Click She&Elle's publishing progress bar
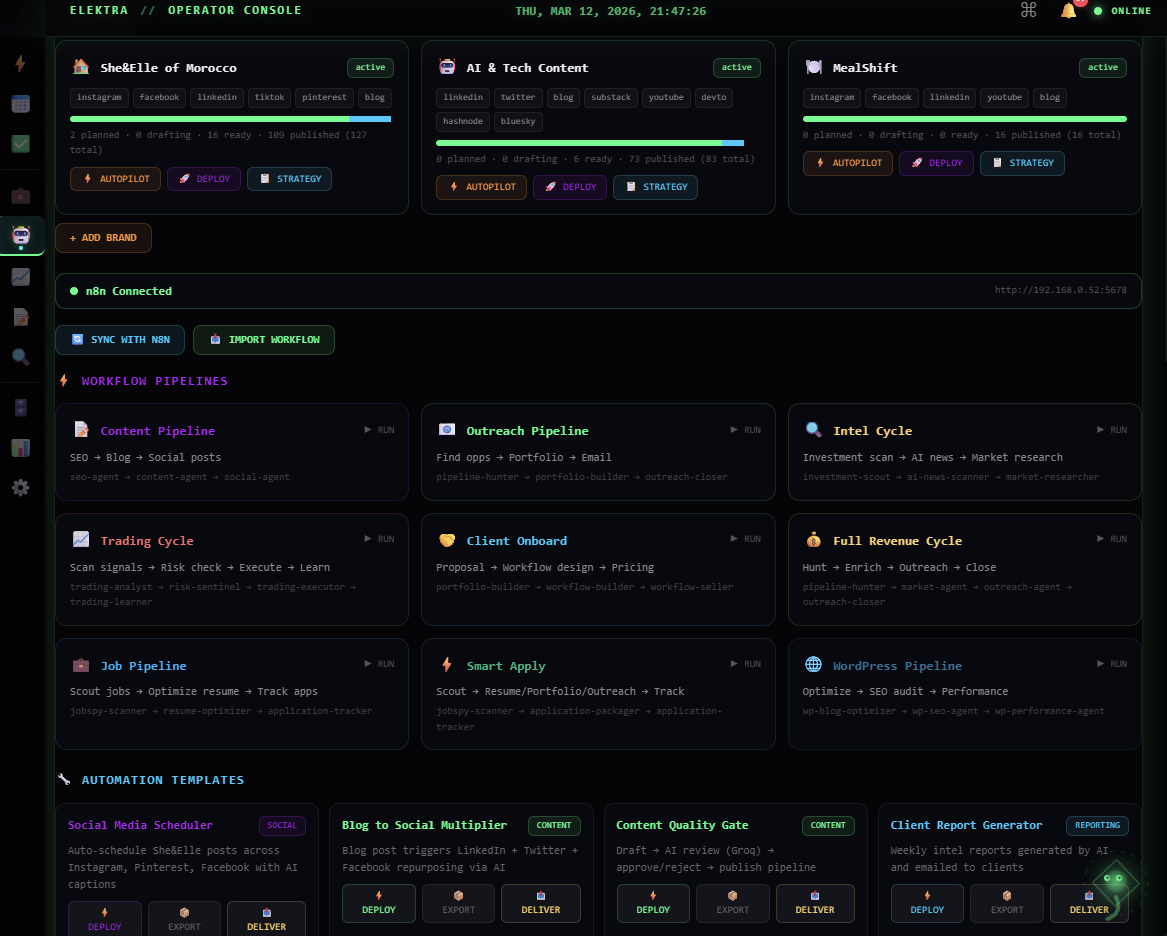 pyautogui.click(x=232, y=118)
